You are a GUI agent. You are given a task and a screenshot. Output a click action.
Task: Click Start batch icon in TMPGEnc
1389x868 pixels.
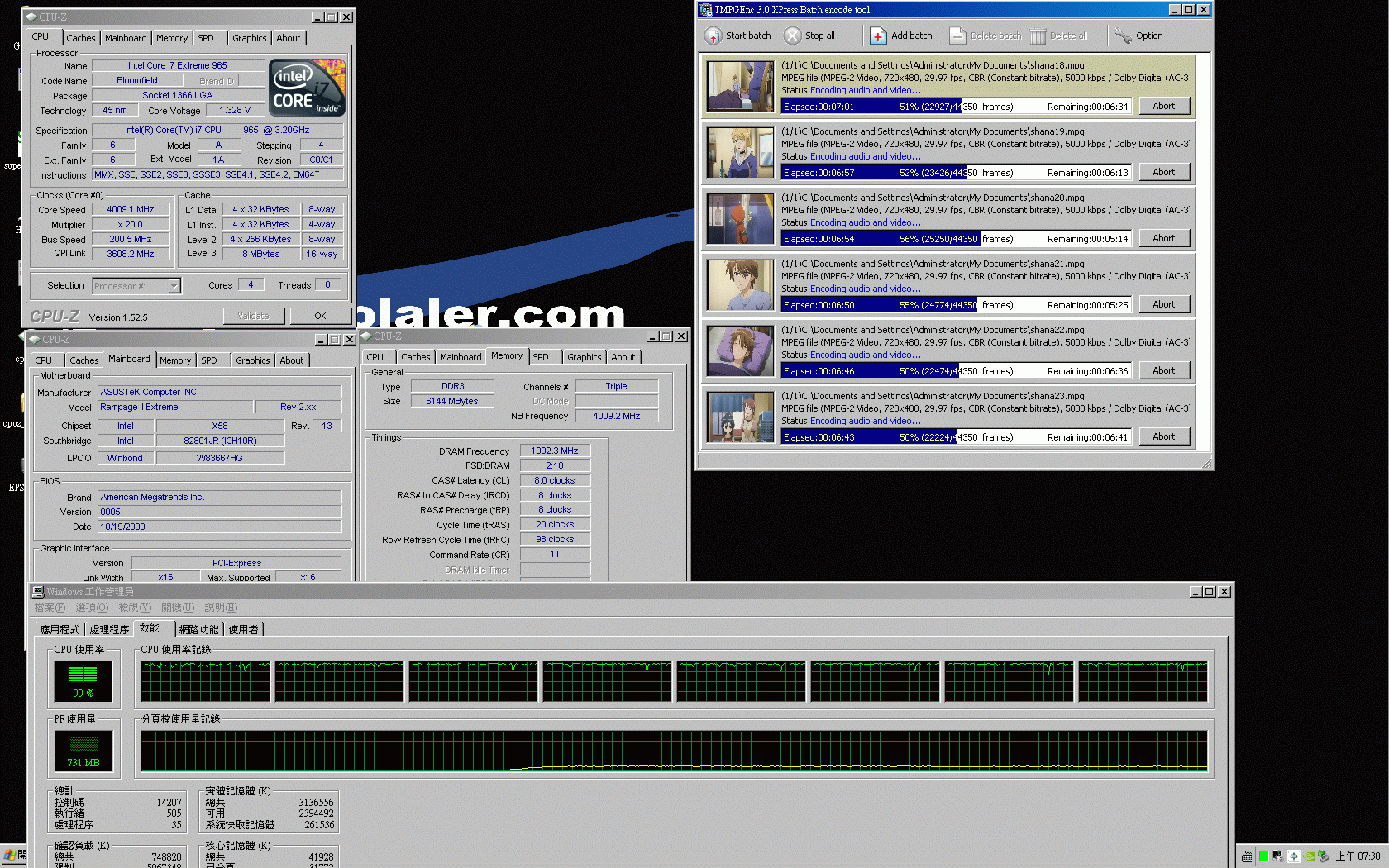[713, 36]
